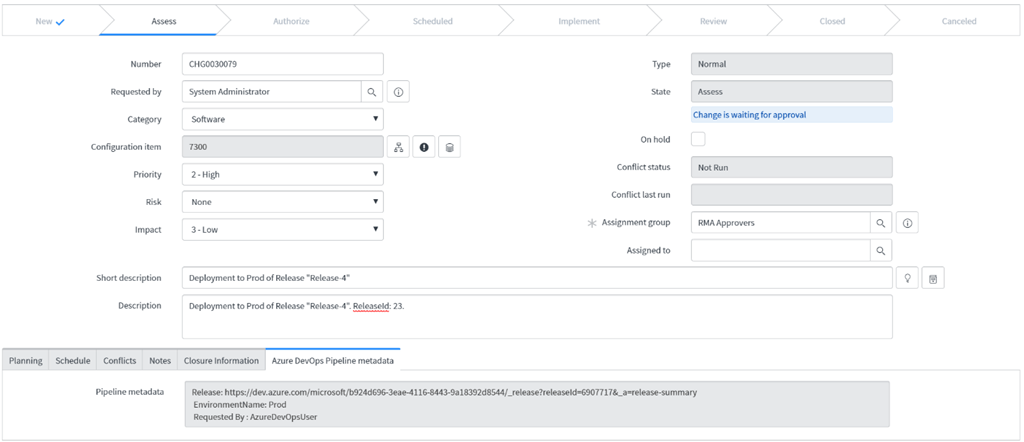
Task: Click the Review workflow stage
Action: point(713,21)
